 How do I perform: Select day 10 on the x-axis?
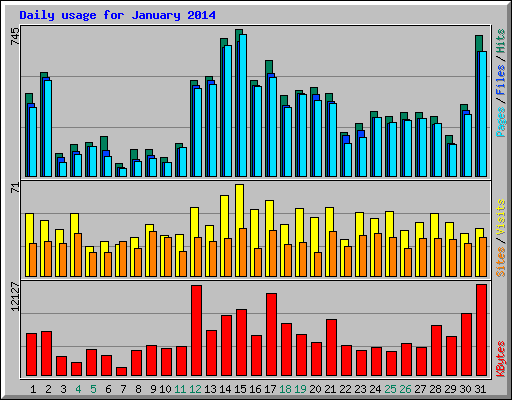(165, 389)
